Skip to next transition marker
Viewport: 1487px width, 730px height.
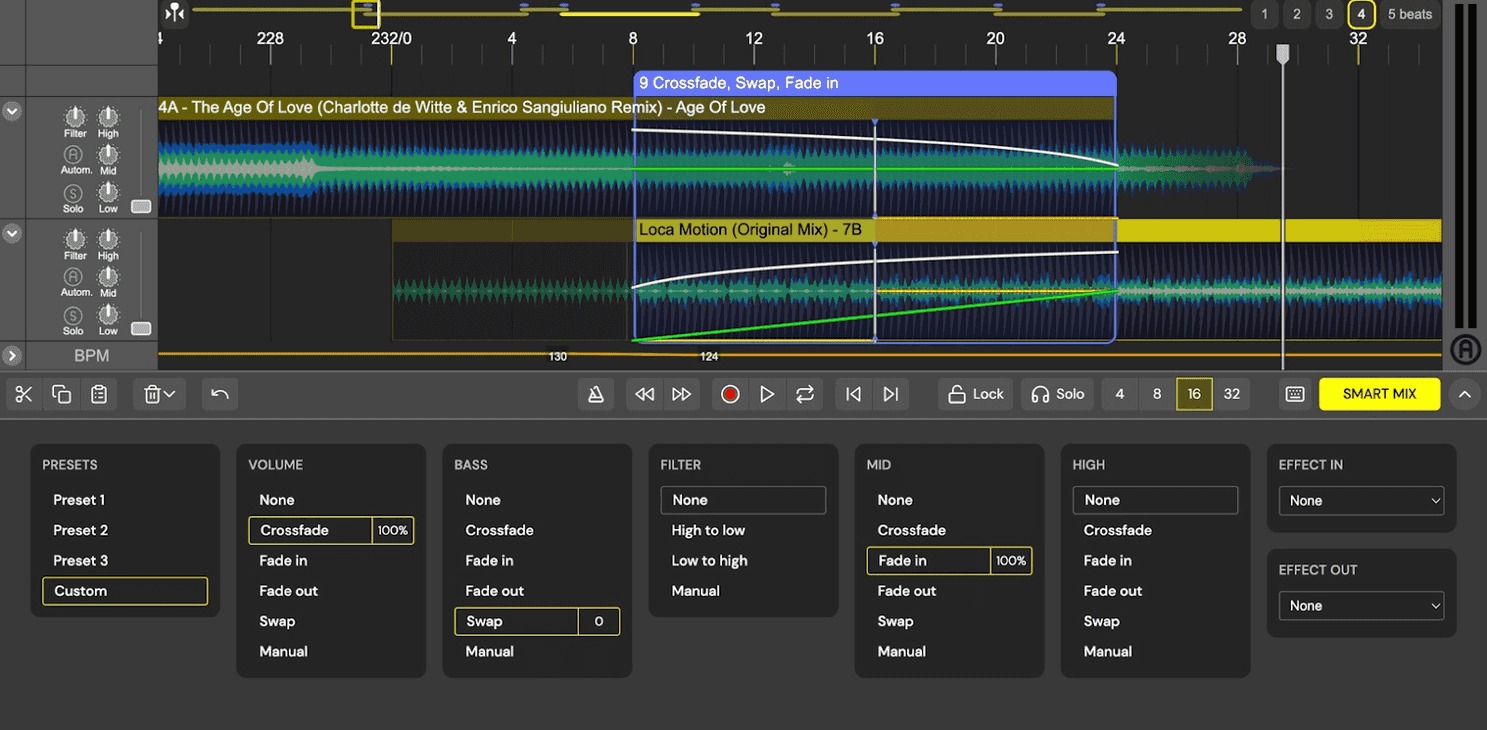891,394
